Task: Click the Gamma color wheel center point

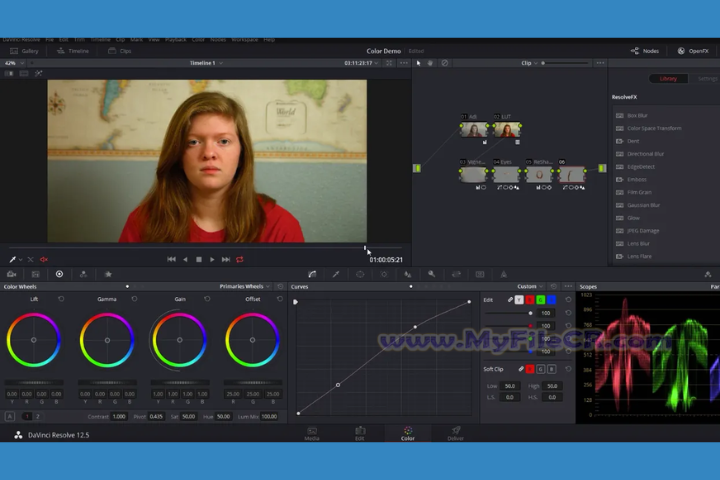Action: click(x=107, y=340)
